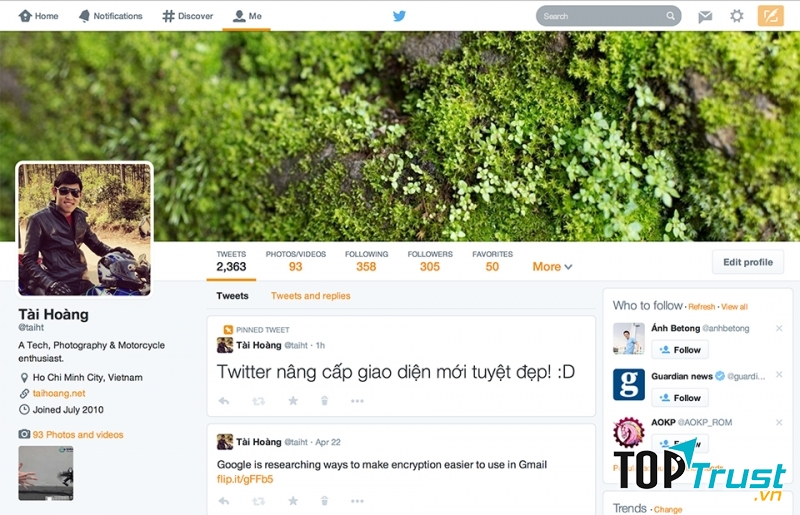Delete the pinned tweet via trash icon
The width and height of the screenshot is (800, 515).
324,401
